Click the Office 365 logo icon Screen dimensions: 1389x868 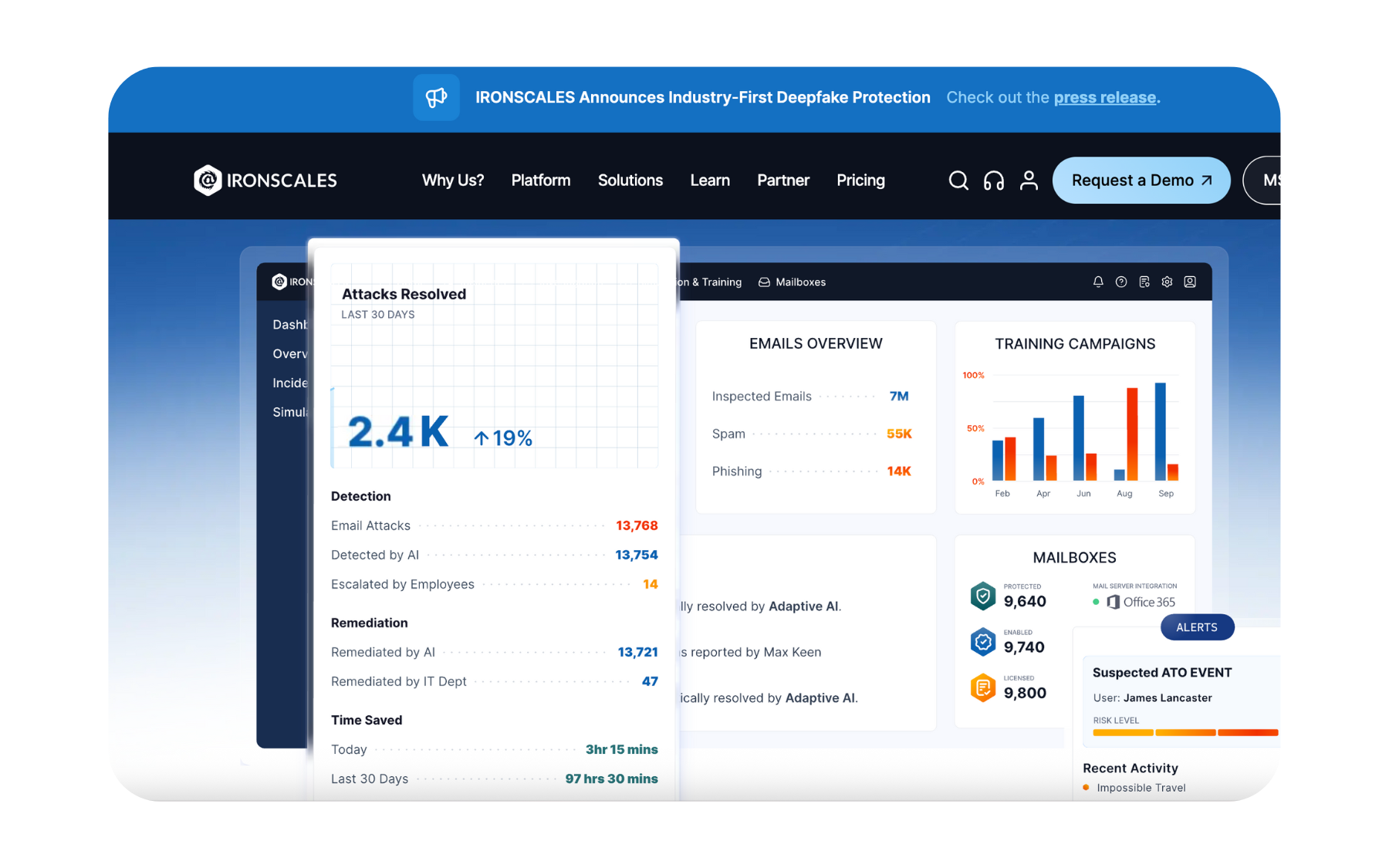[x=1113, y=602]
